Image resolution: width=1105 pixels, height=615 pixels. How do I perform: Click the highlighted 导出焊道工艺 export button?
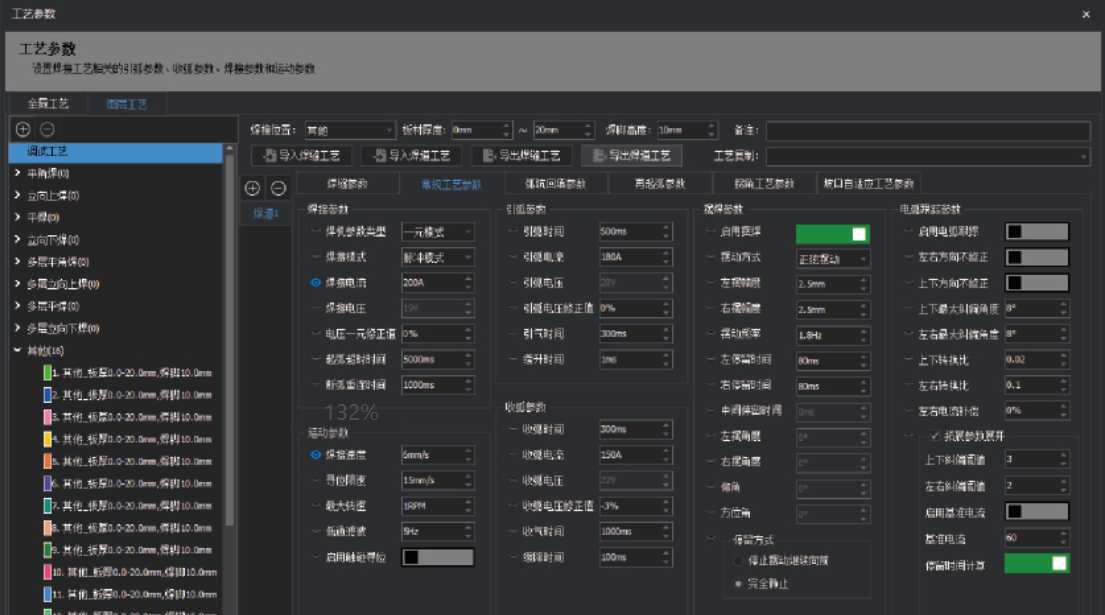(x=631, y=156)
